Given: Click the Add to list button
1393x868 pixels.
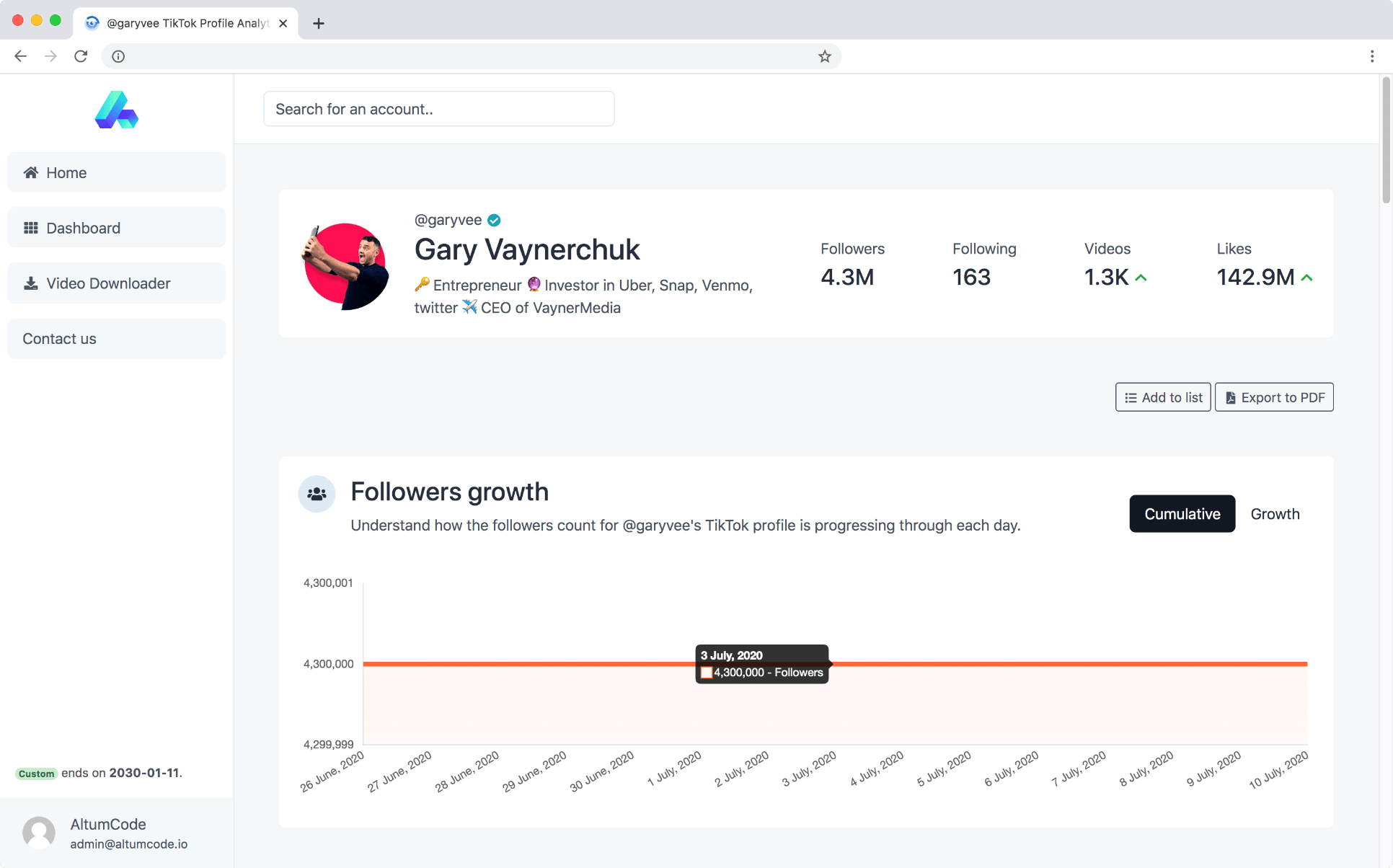Looking at the screenshot, I should (x=1162, y=397).
